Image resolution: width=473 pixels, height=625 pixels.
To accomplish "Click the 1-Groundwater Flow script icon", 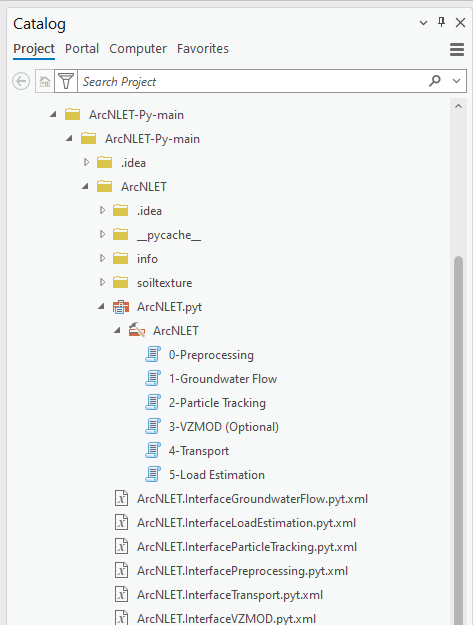I will (153, 378).
